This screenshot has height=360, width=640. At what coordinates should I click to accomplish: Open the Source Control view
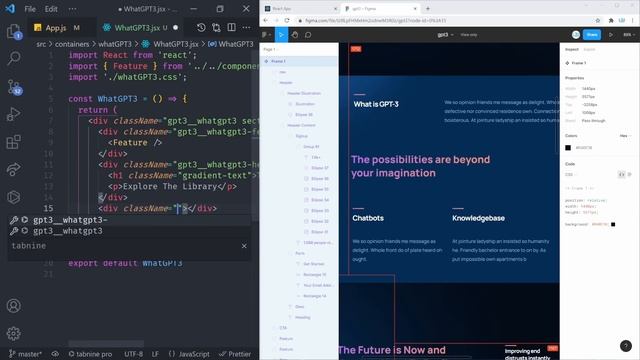[13, 87]
